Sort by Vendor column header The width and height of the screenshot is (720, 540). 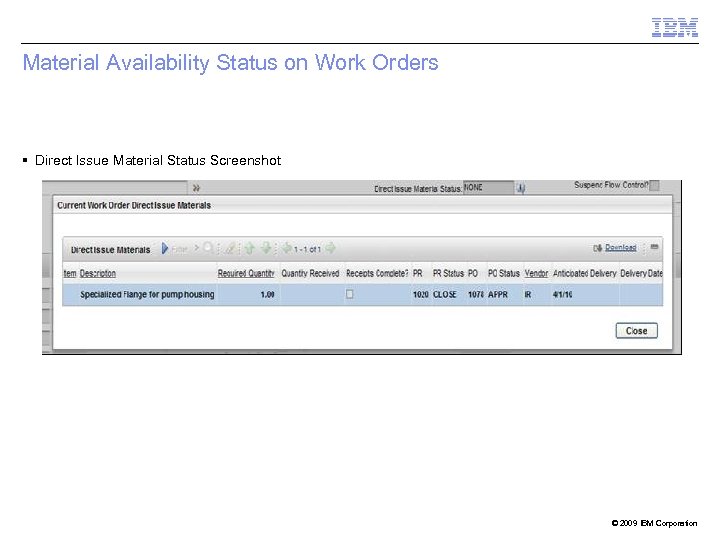[x=536, y=273]
